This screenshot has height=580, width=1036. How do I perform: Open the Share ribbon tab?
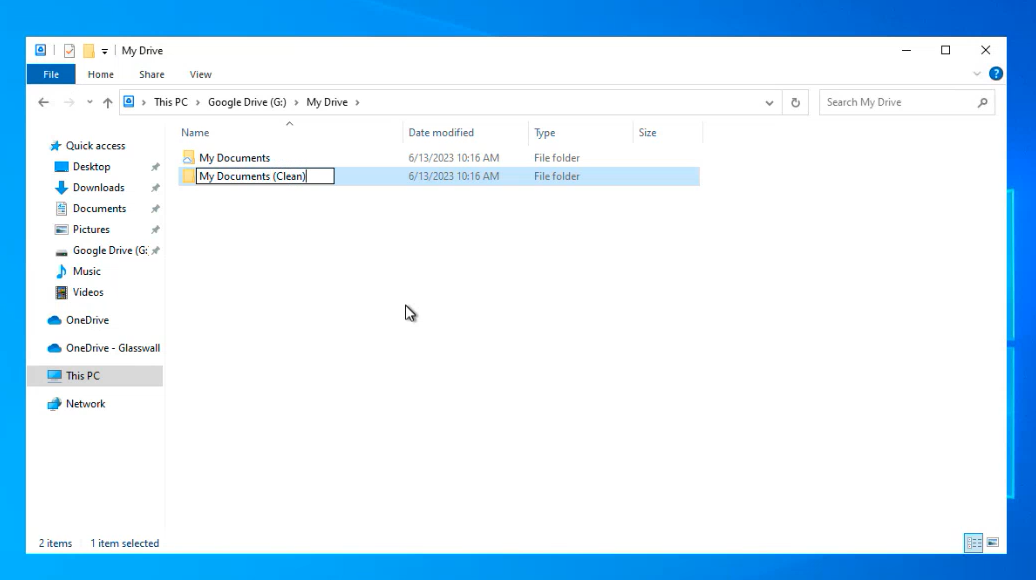(x=152, y=74)
